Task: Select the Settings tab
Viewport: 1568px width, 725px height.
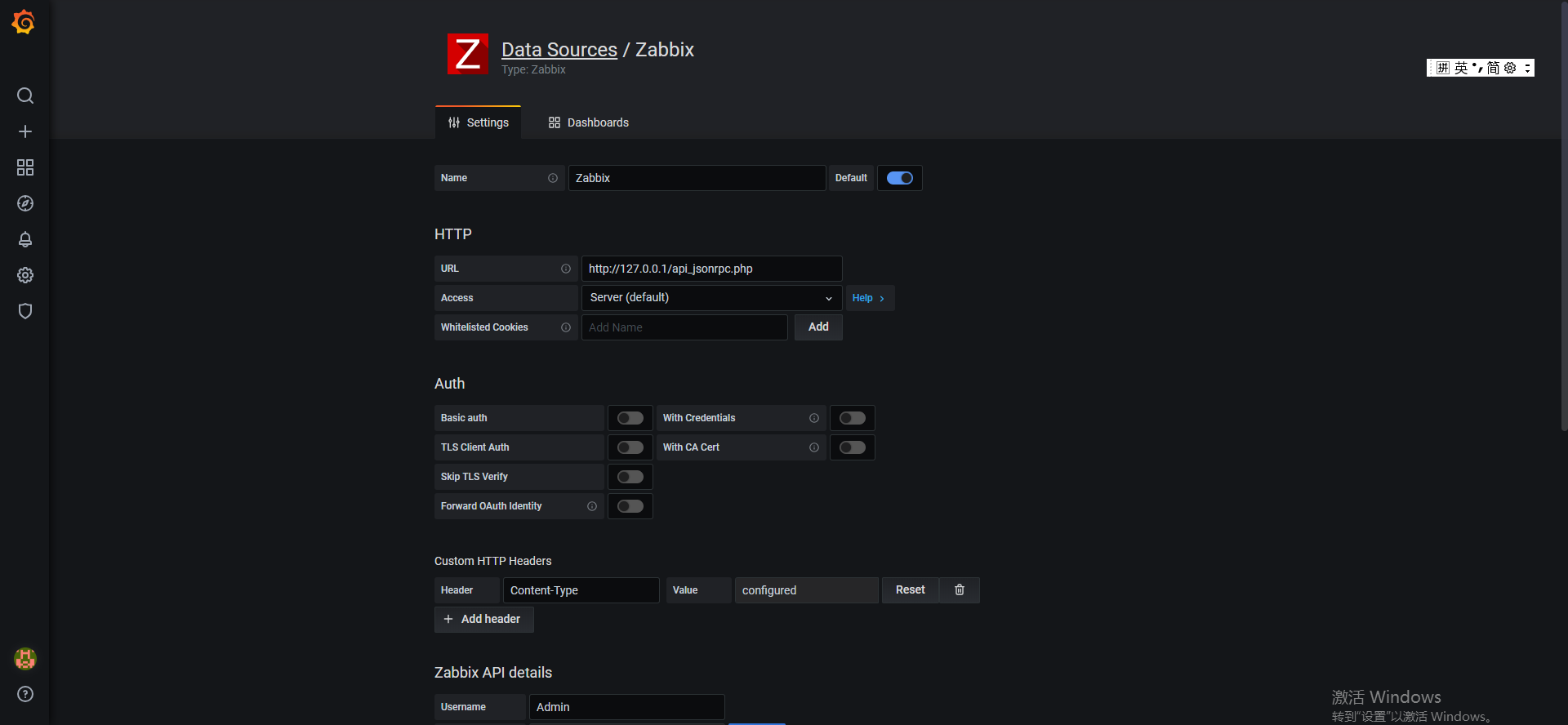Action: 479,122
